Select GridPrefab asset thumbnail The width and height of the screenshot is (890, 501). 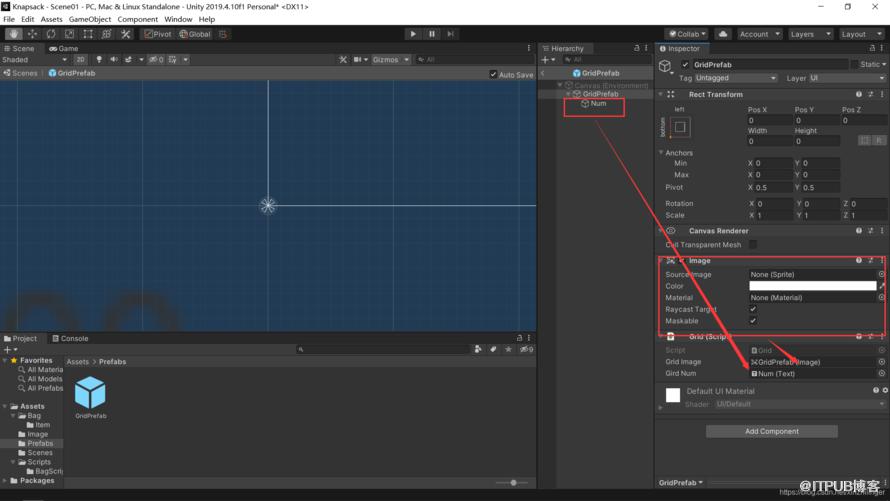[x=90, y=393]
